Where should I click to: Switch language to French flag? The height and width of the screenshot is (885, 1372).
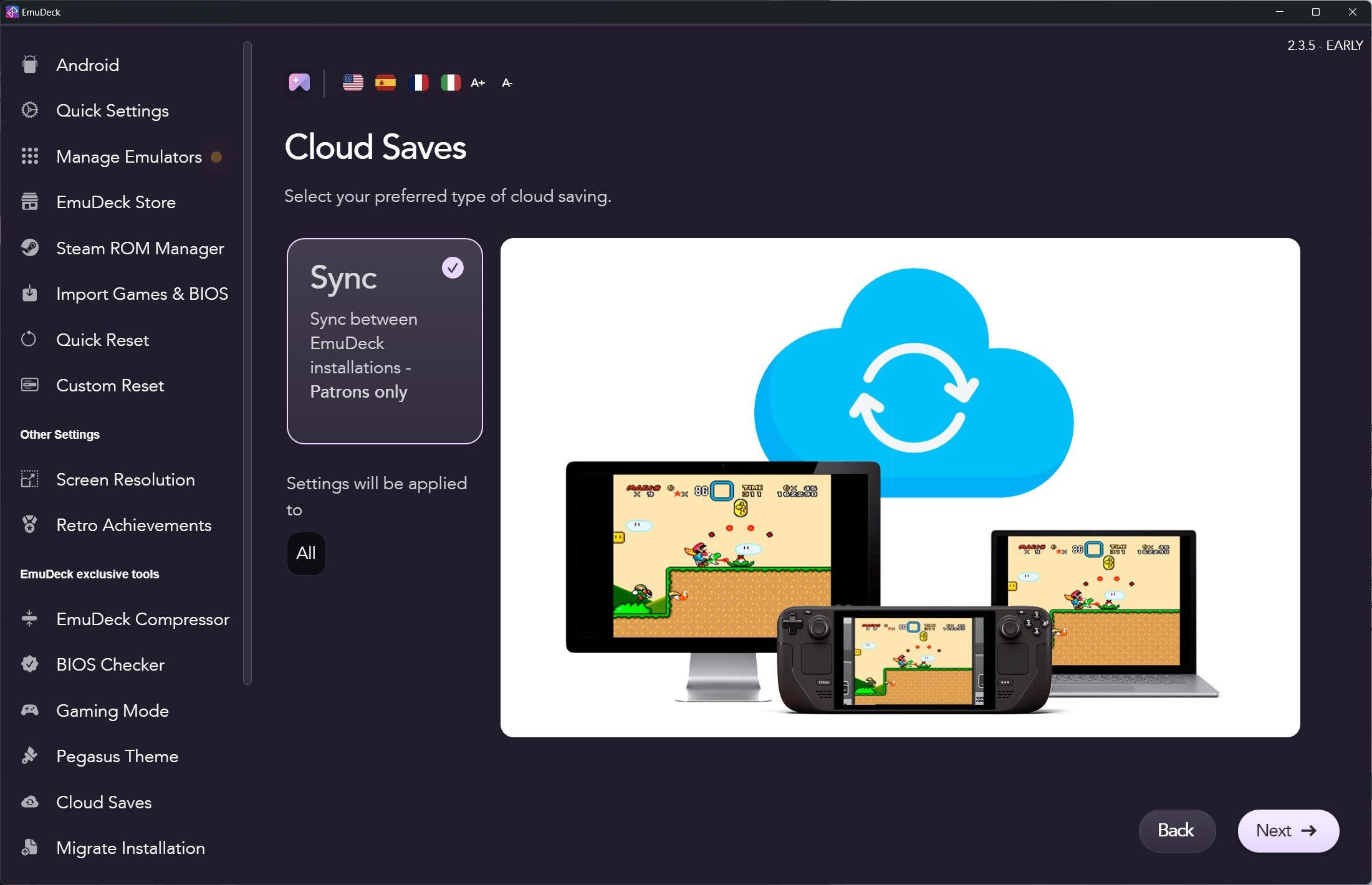point(418,82)
